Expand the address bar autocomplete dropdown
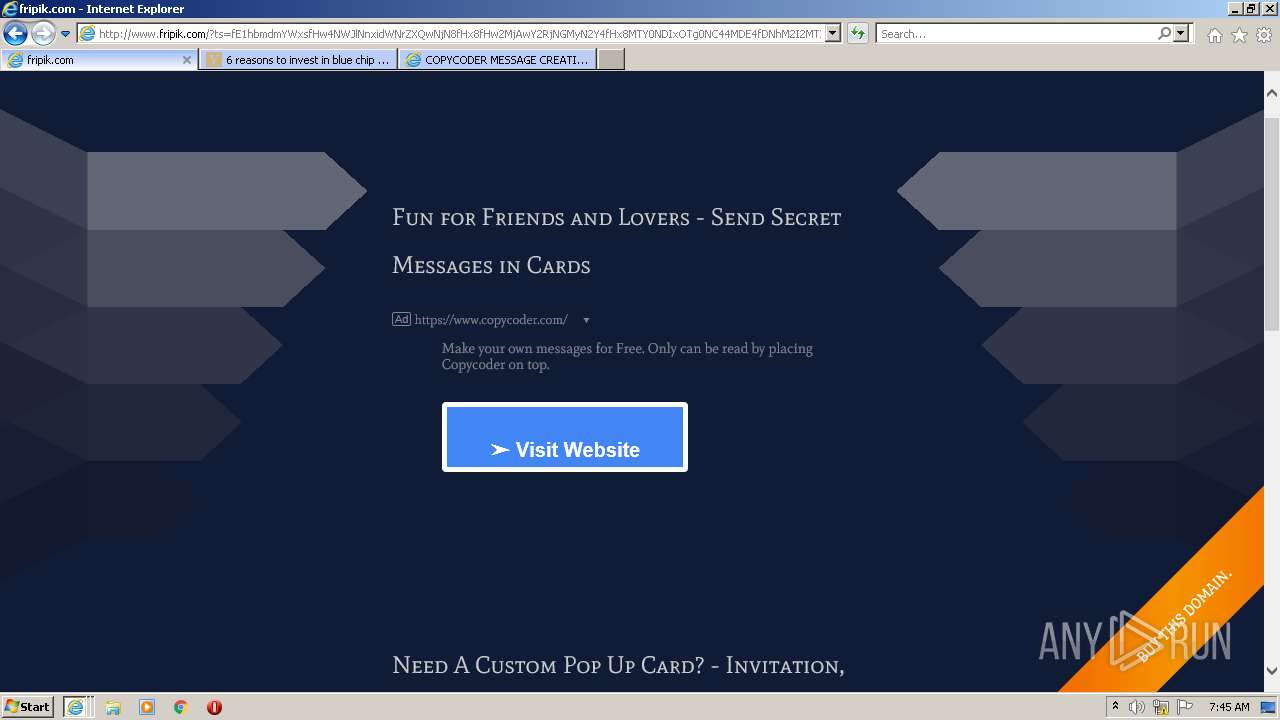The image size is (1280, 720). coord(833,34)
